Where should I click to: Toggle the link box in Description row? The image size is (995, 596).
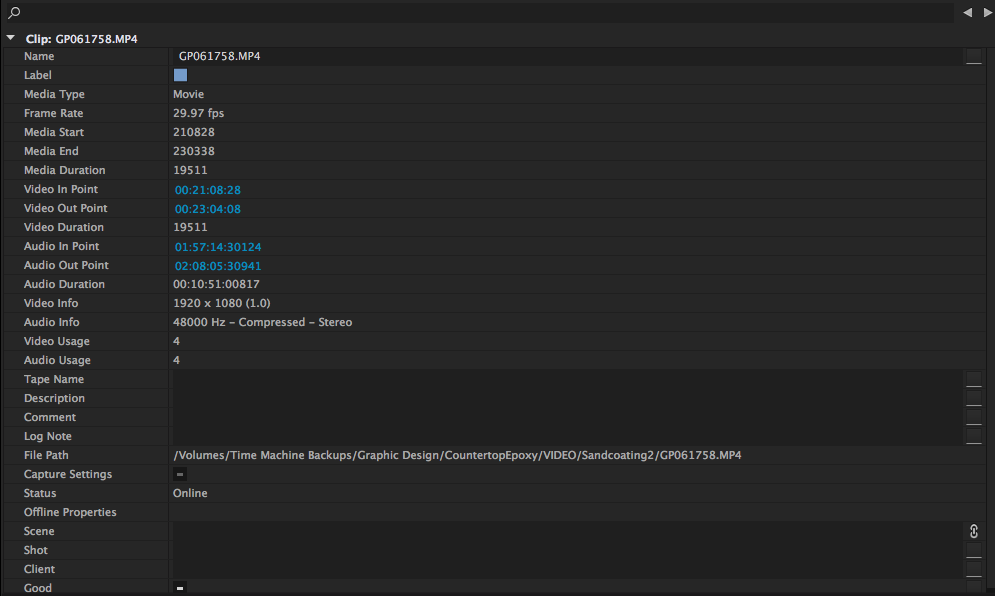[x=973, y=398]
